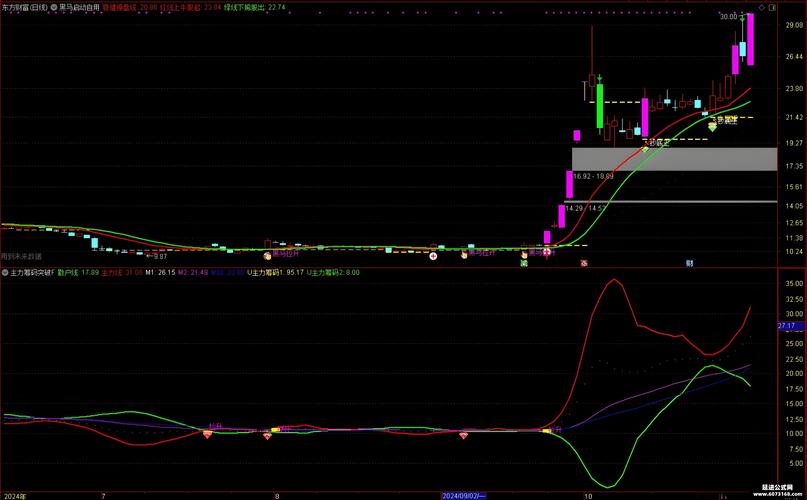Click the gray 16.92 - 18.89 gap zone
Image resolution: width=807 pixels, height=500 pixels.
tap(674, 158)
